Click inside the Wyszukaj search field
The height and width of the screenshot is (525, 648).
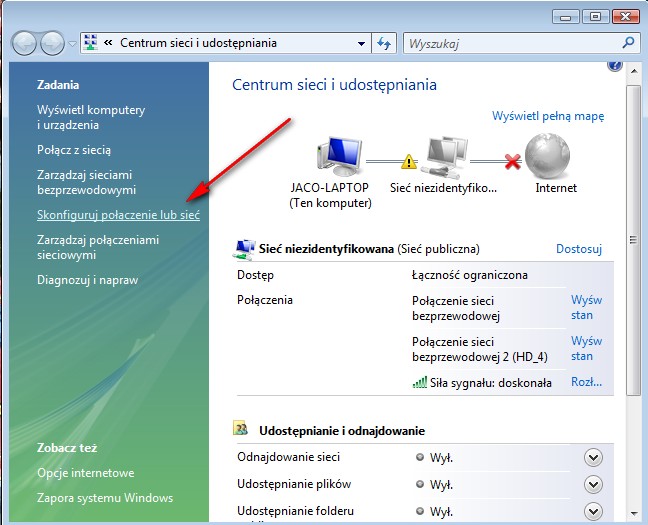click(510, 44)
